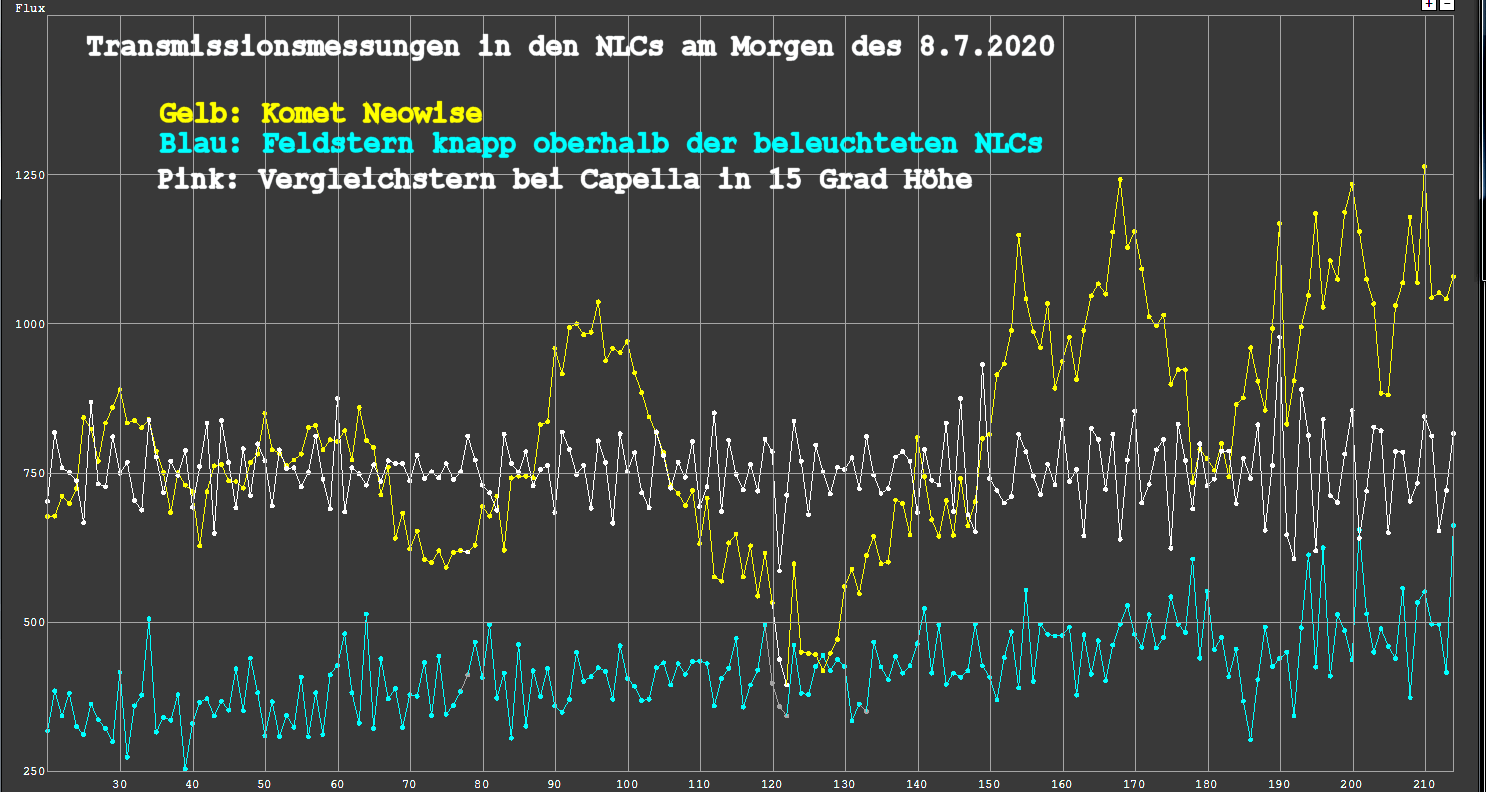The width and height of the screenshot is (1486, 792).
Task: Click the 150 tick label on X axis
Action: point(989,784)
